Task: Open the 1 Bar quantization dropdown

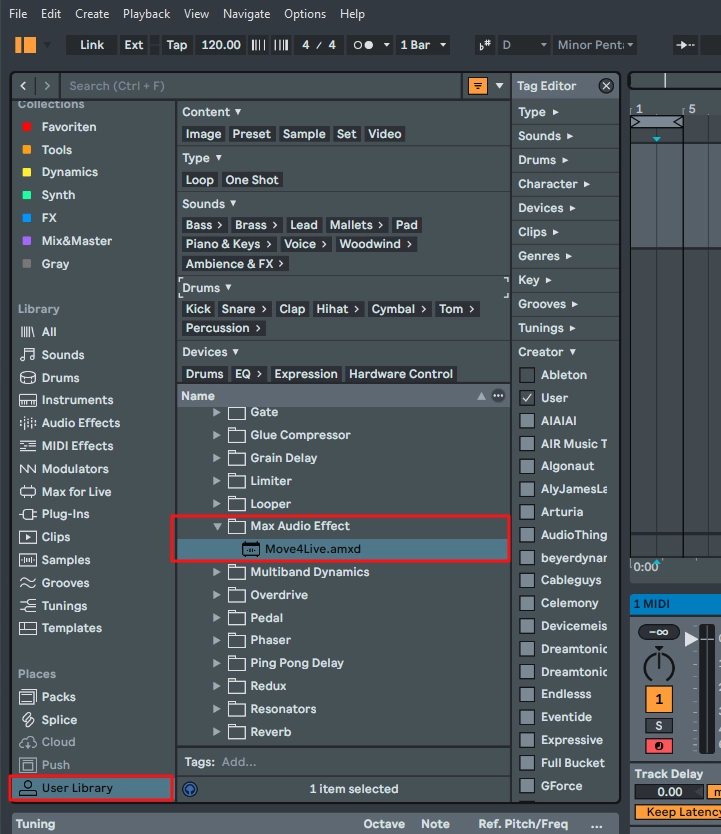Action: click(x=423, y=45)
